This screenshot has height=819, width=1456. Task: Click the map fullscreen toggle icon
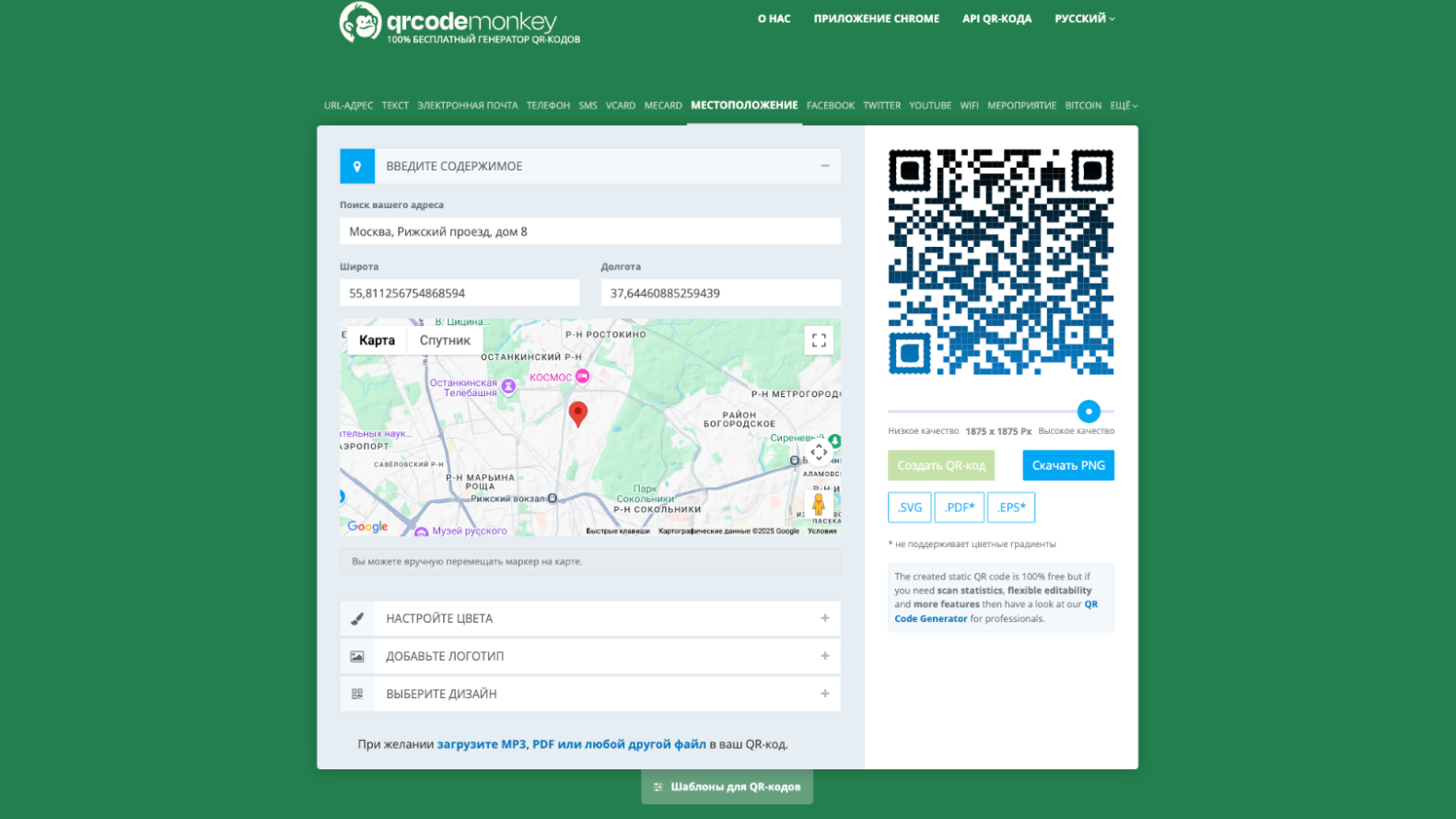tap(819, 341)
